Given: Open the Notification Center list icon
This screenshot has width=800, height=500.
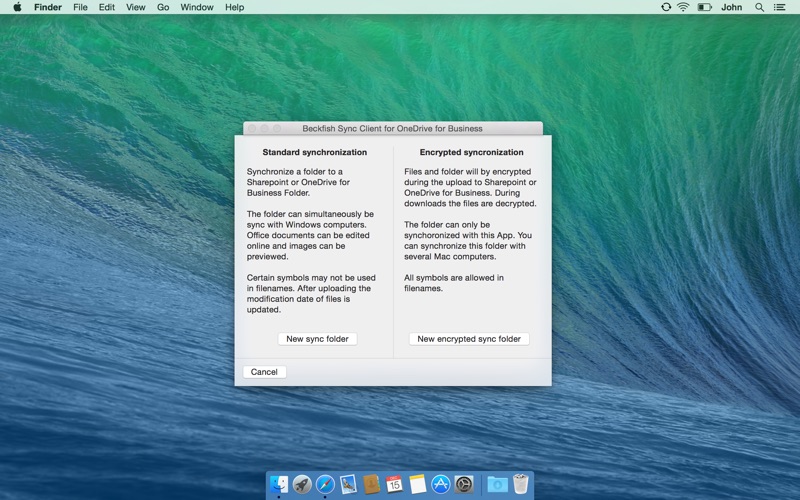Looking at the screenshot, I should click(x=779, y=7).
